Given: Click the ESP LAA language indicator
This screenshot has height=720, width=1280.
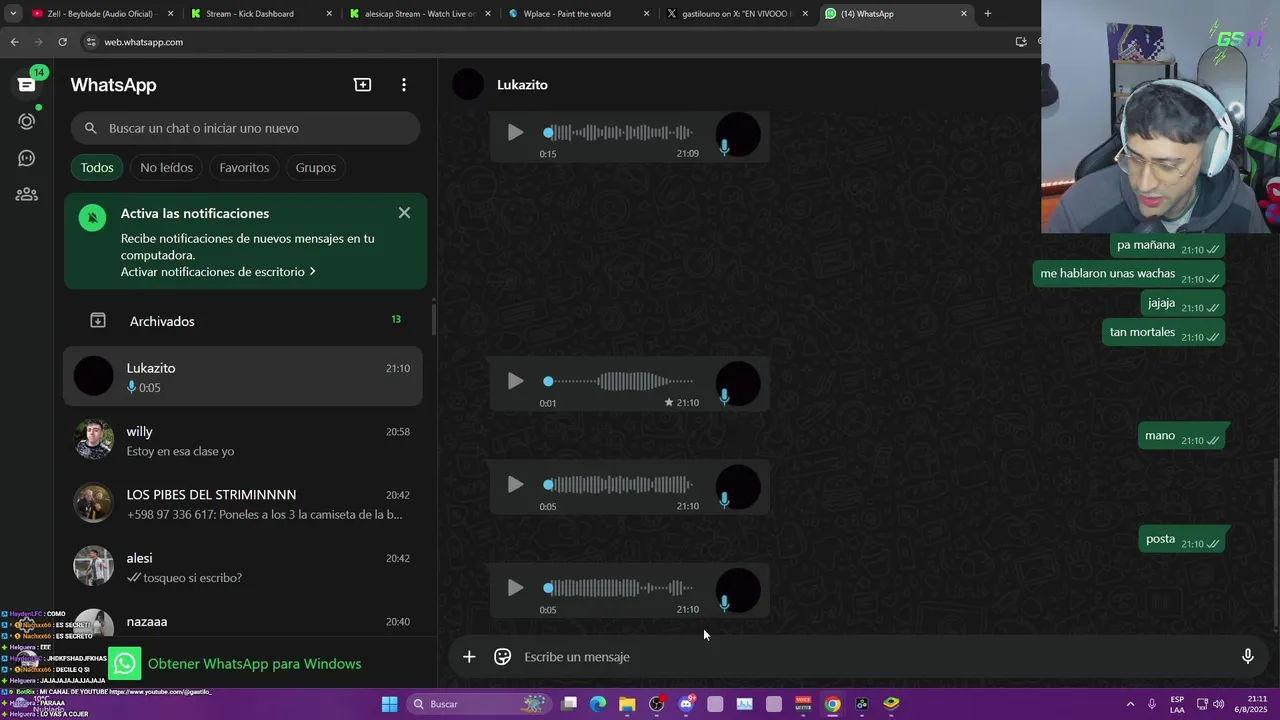Looking at the screenshot, I should pyautogui.click(x=1177, y=704).
